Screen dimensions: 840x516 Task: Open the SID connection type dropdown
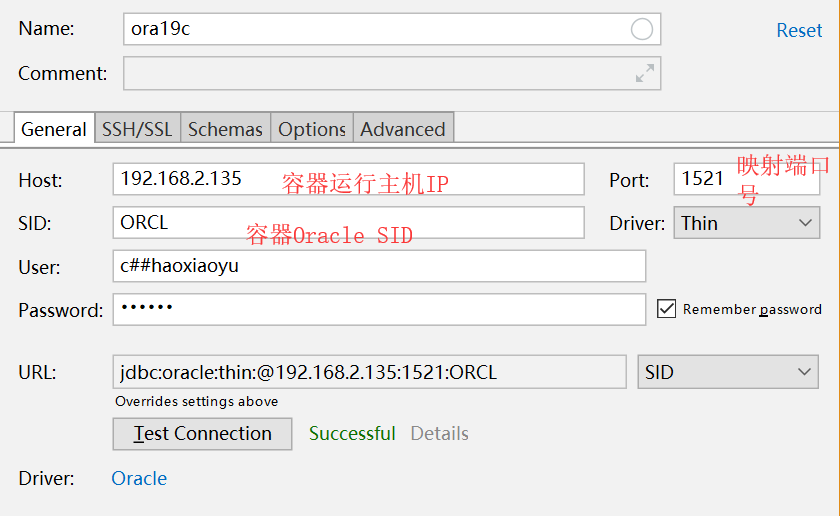coord(729,372)
